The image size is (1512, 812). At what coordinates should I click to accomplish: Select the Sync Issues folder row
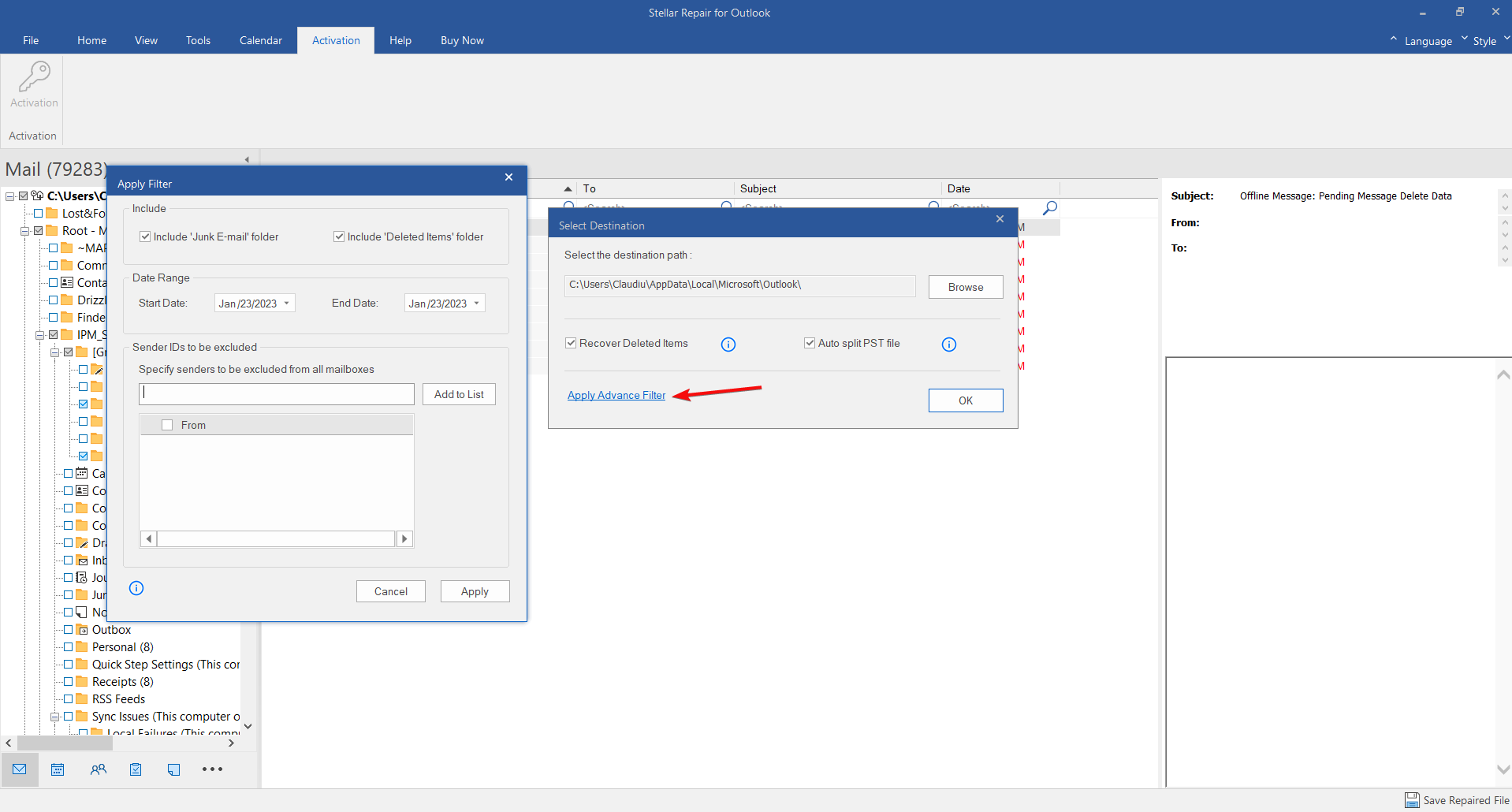[x=166, y=717]
